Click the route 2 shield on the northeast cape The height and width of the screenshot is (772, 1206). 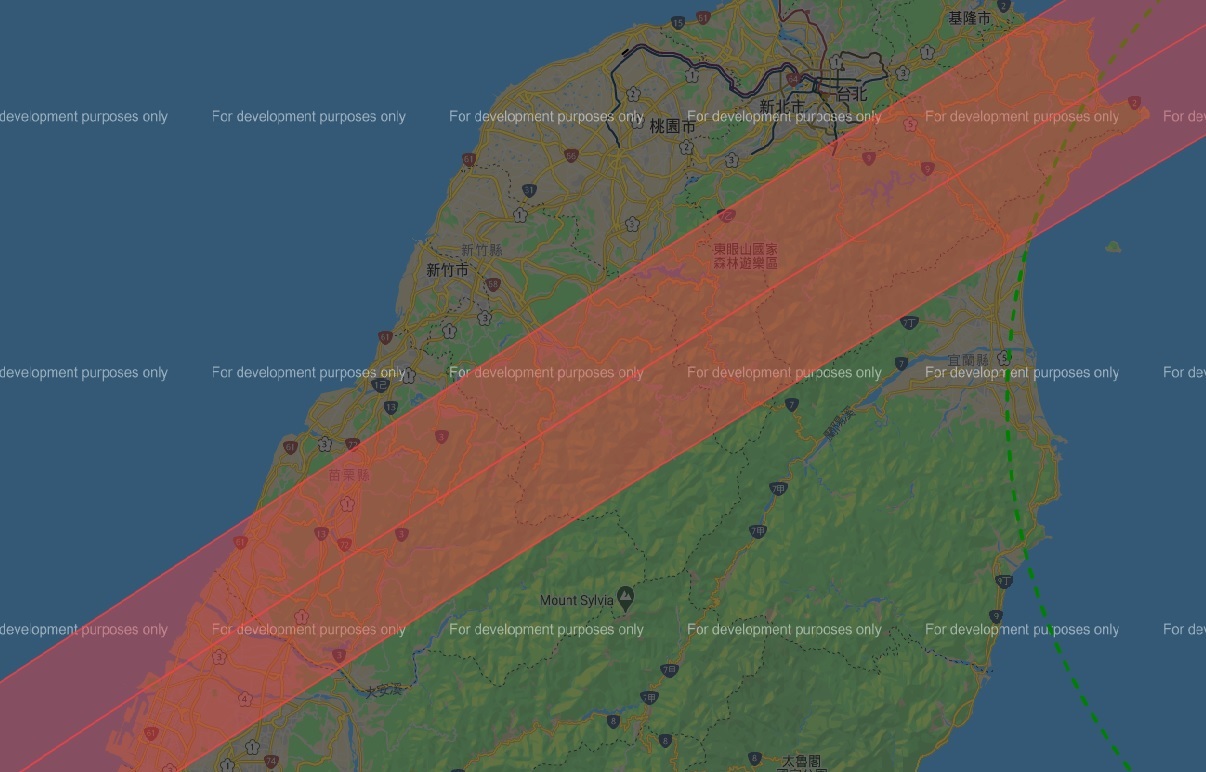(x=1134, y=102)
